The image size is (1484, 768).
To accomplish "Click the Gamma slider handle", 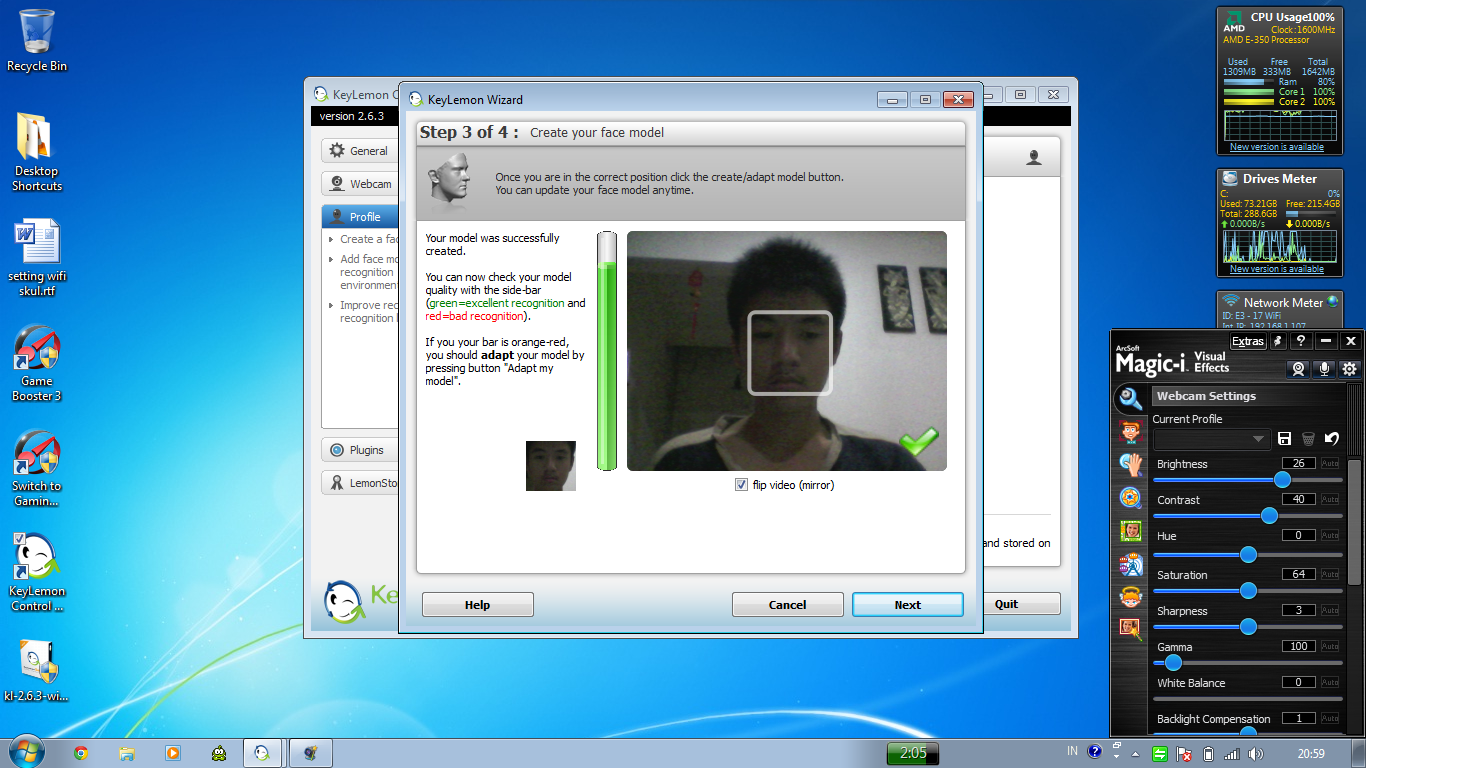I will pos(1173,663).
